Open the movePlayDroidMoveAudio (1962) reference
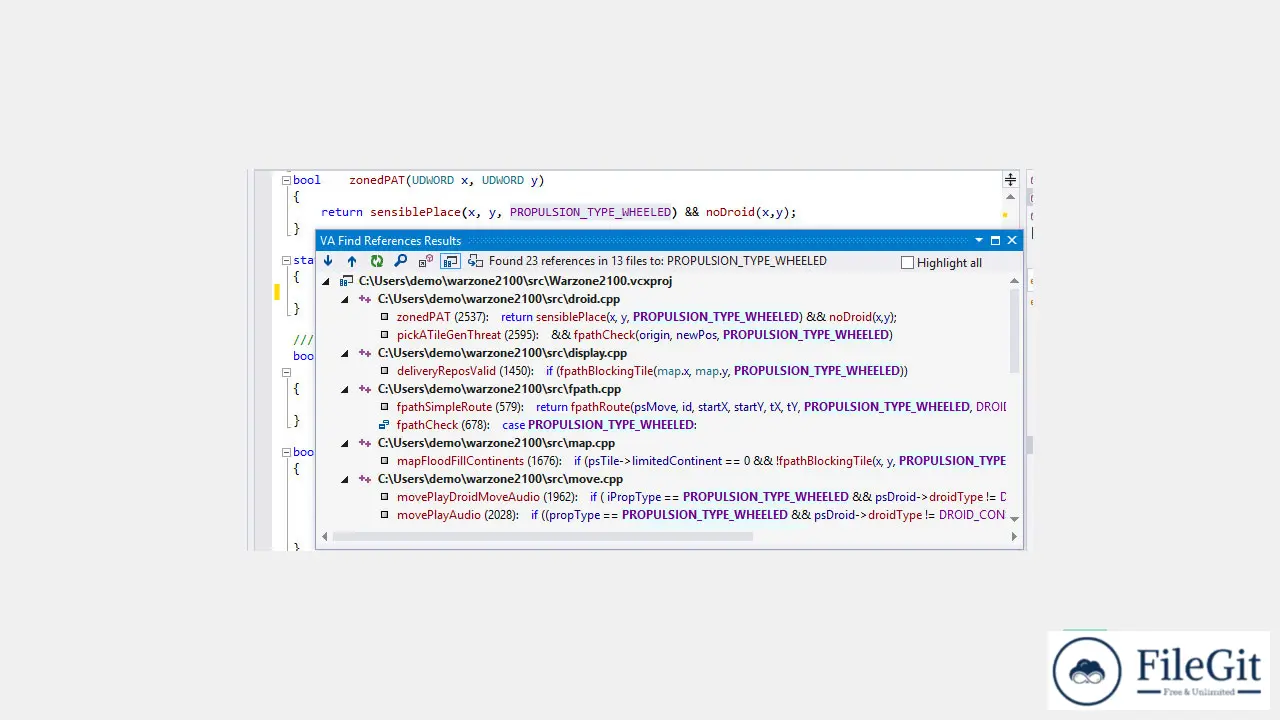This screenshot has width=1280, height=720. tap(701, 497)
